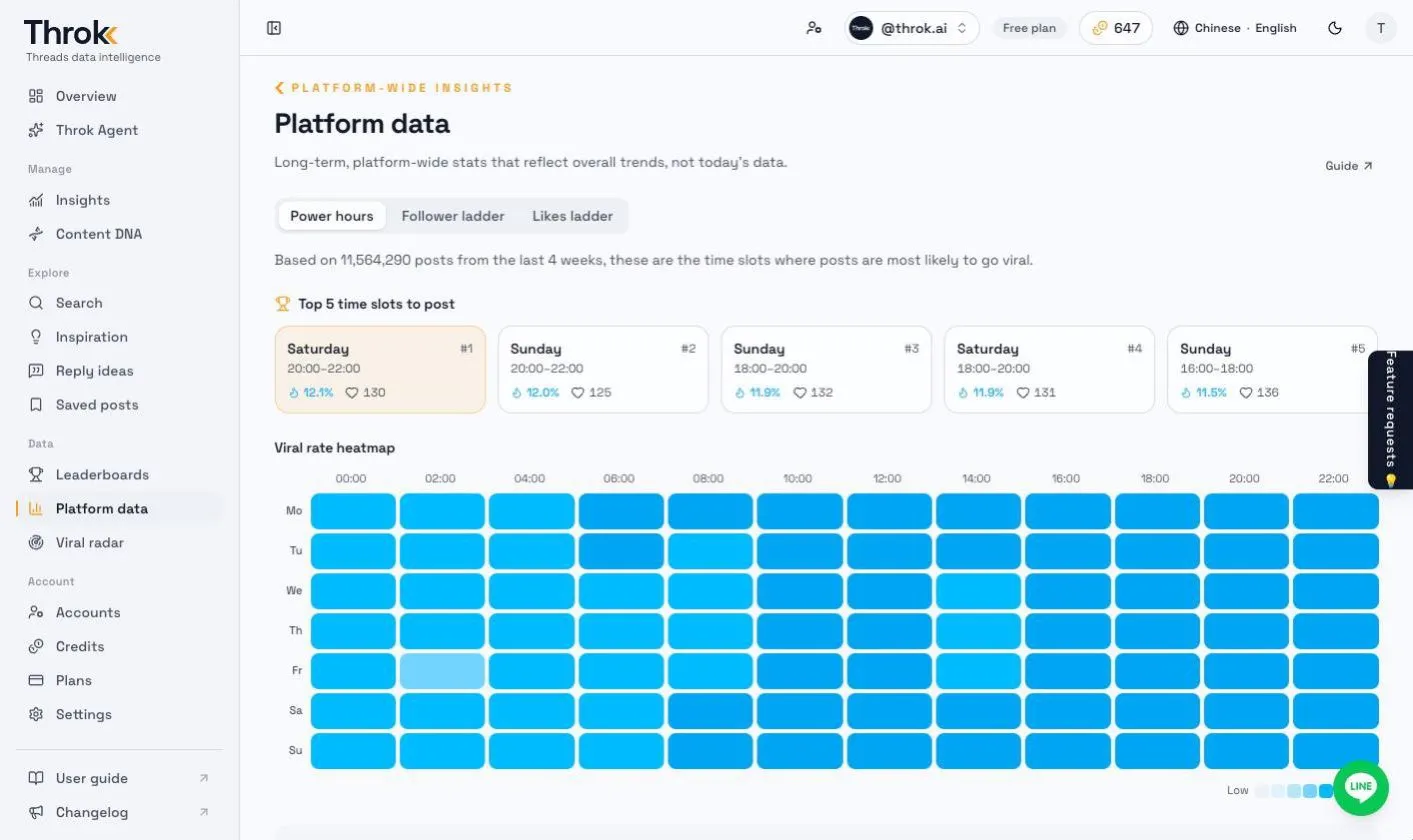Open Saved posts bookmark icon

point(36,405)
